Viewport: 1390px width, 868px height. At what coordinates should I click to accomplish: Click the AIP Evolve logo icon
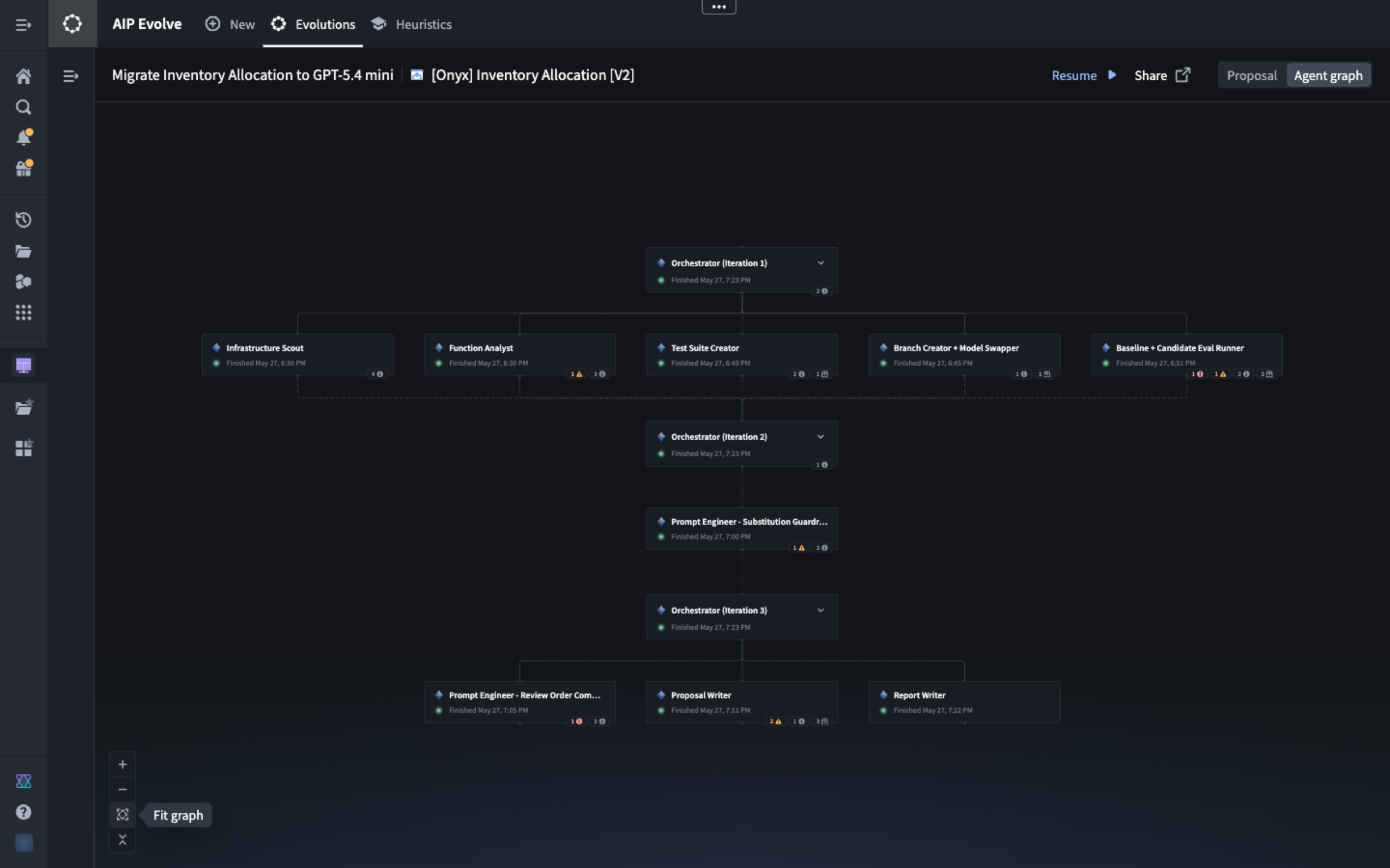(x=72, y=24)
